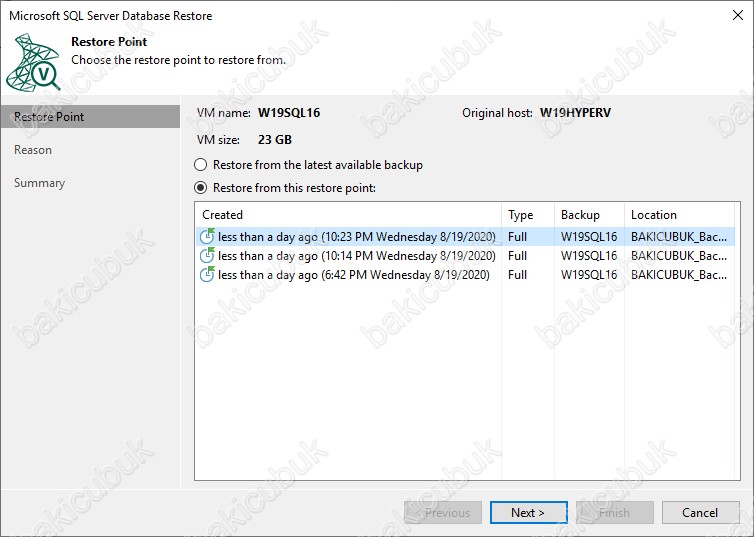The height and width of the screenshot is (537, 754).
Task: Click the Original host value W19HYPERV
Action: pyautogui.click(x=576, y=113)
